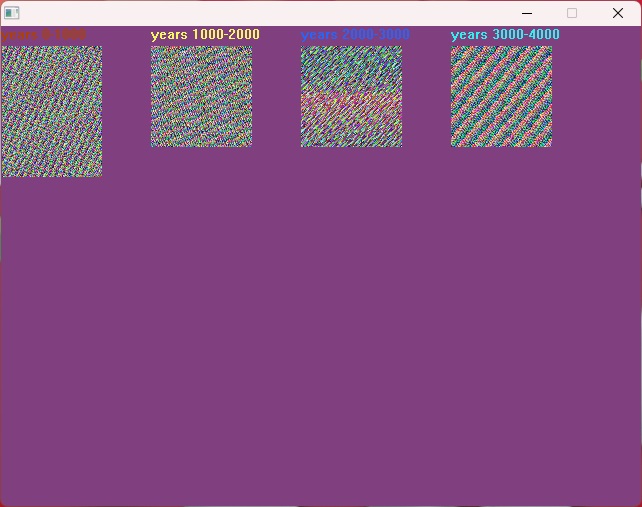Click the red "years 0-1000" label
Viewport: 642px width, 507px height.
pyautogui.click(x=44, y=34)
